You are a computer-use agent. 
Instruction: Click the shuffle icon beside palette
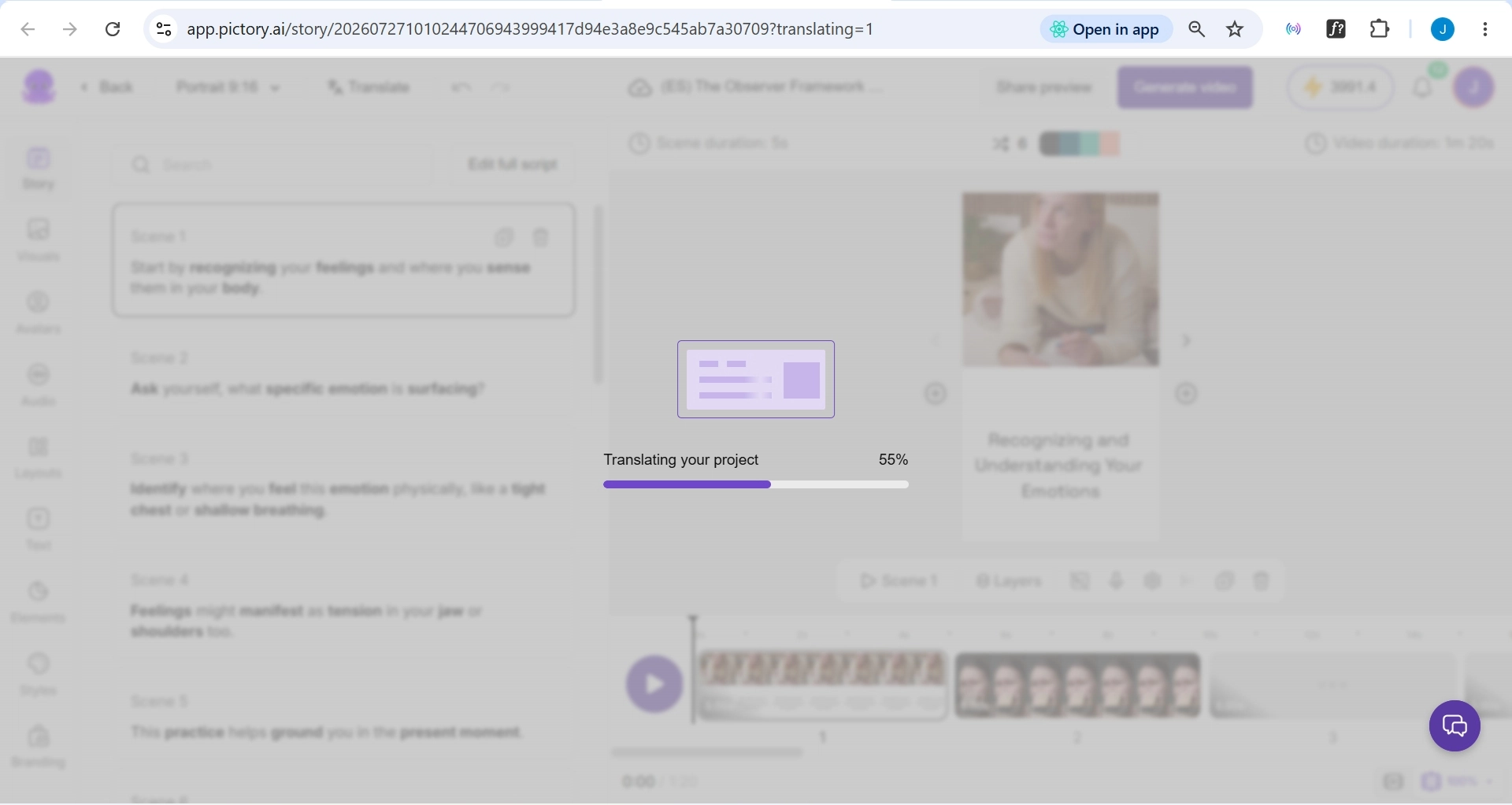pos(1000,144)
